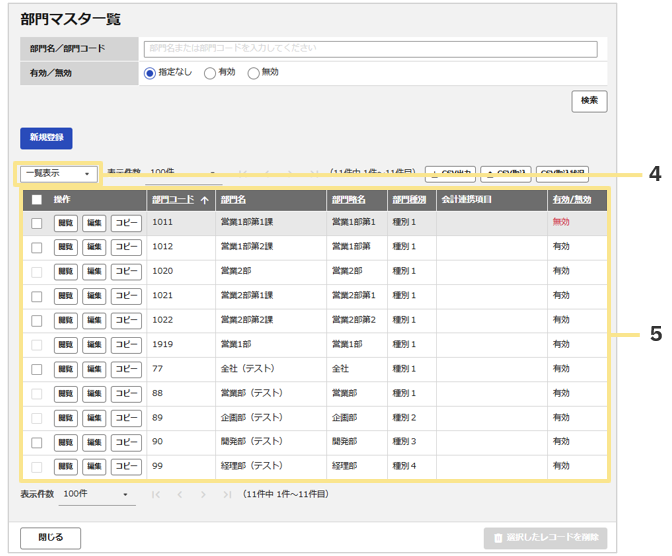Click 編集 button for row 90

(x=94, y=443)
